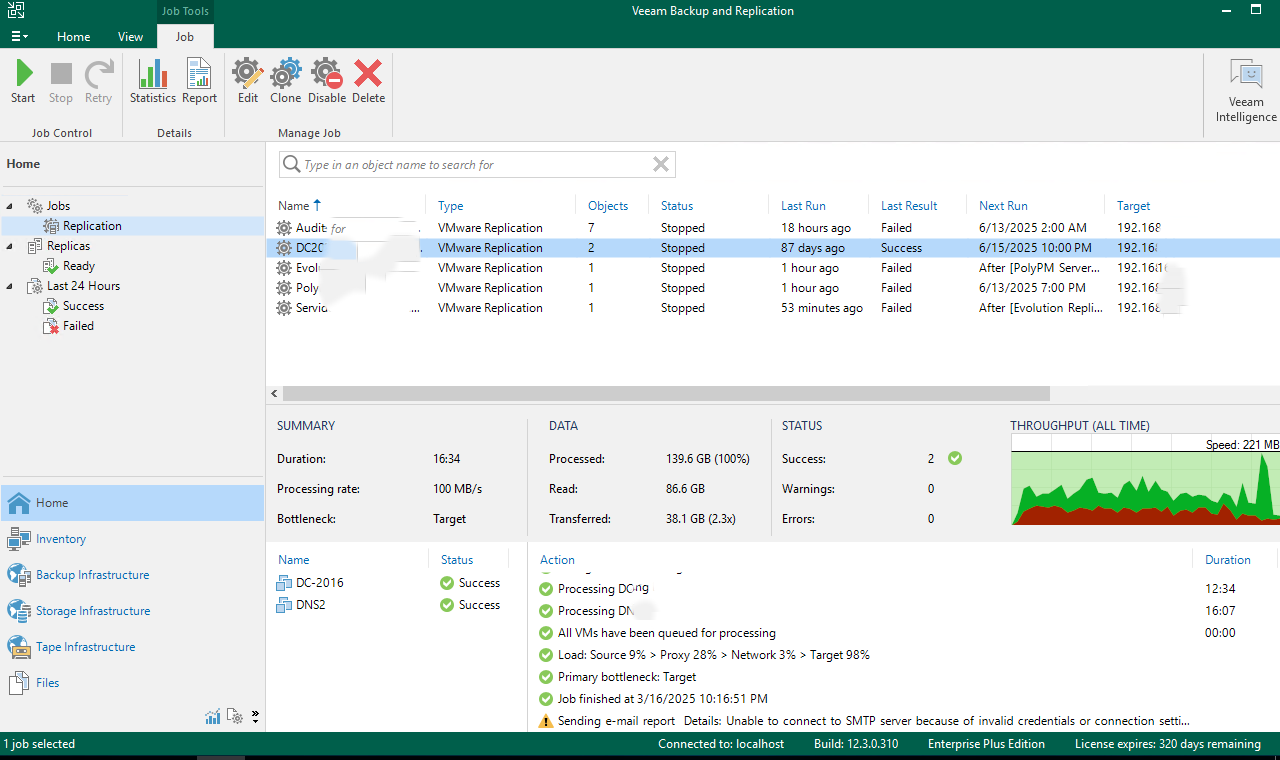Open job Statistics from the ribbon
The height and width of the screenshot is (760, 1280).
pos(152,81)
